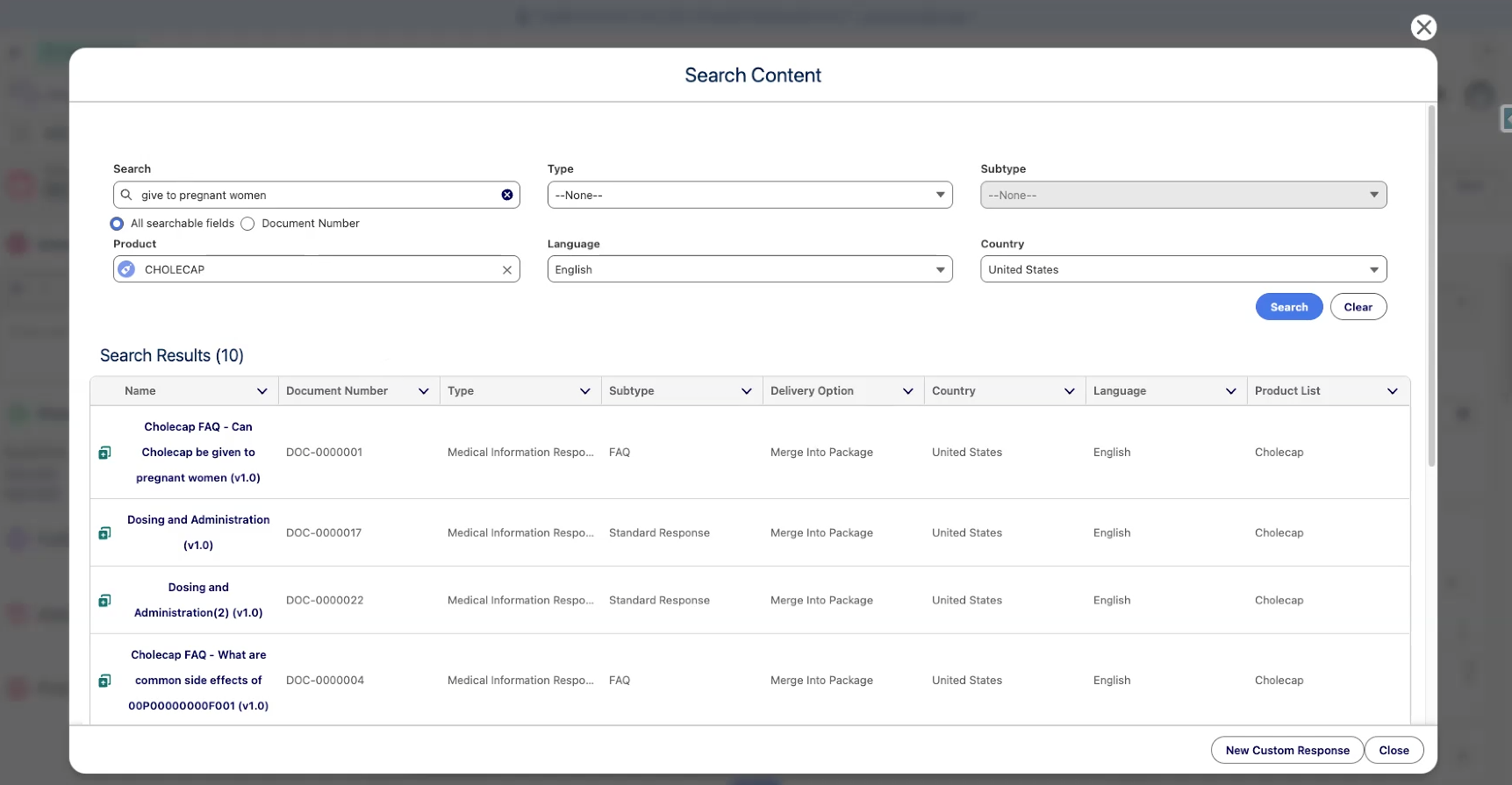The height and width of the screenshot is (785, 1512).
Task: Open the Document Number column header menu
Action: coord(423,391)
